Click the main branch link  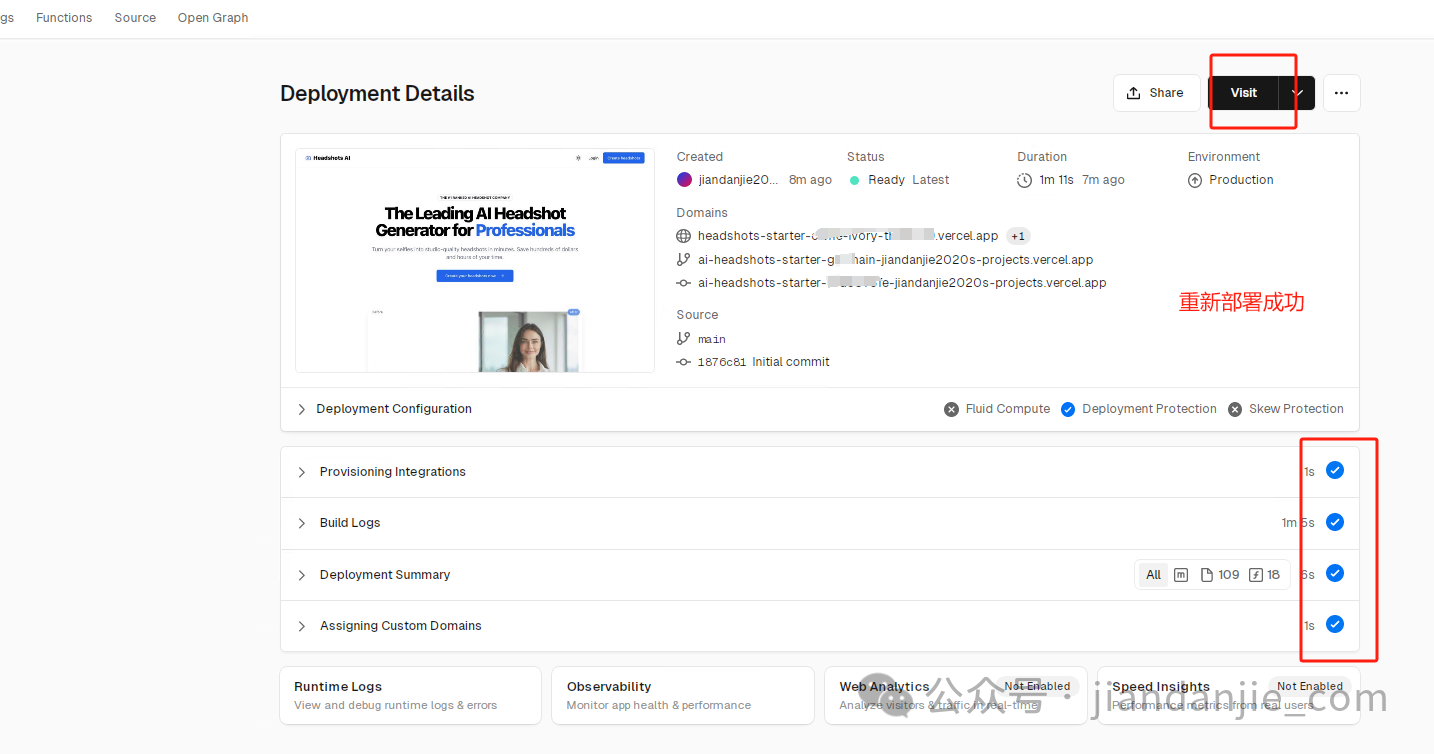[712, 339]
